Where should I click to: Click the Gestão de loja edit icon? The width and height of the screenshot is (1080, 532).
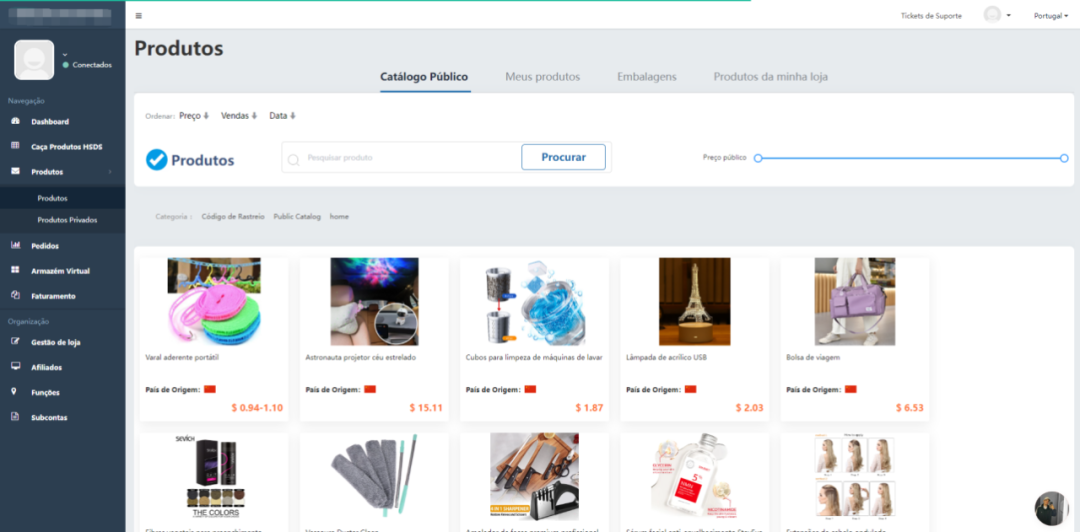15,342
